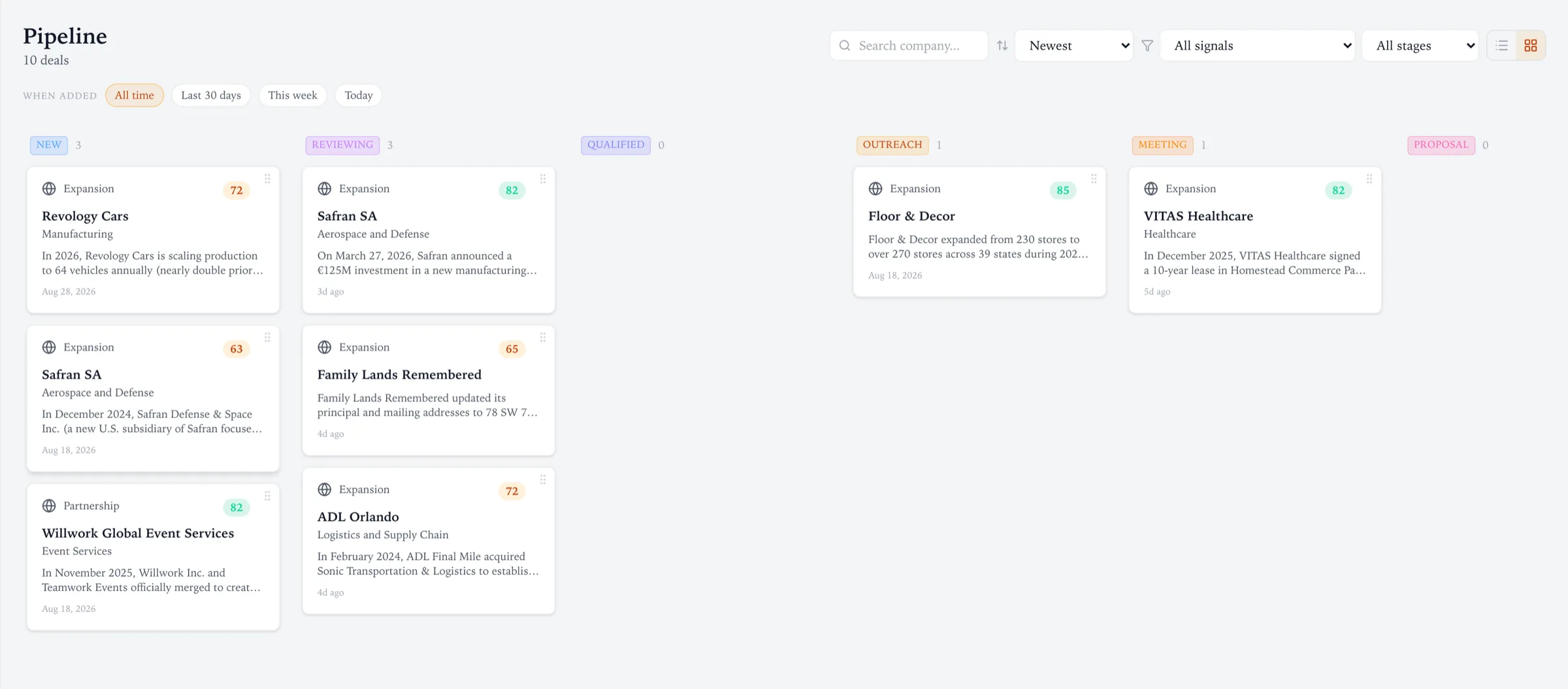Image resolution: width=1568 pixels, height=689 pixels.
Task: Click globe icon on Floor & Decor card
Action: (875, 189)
